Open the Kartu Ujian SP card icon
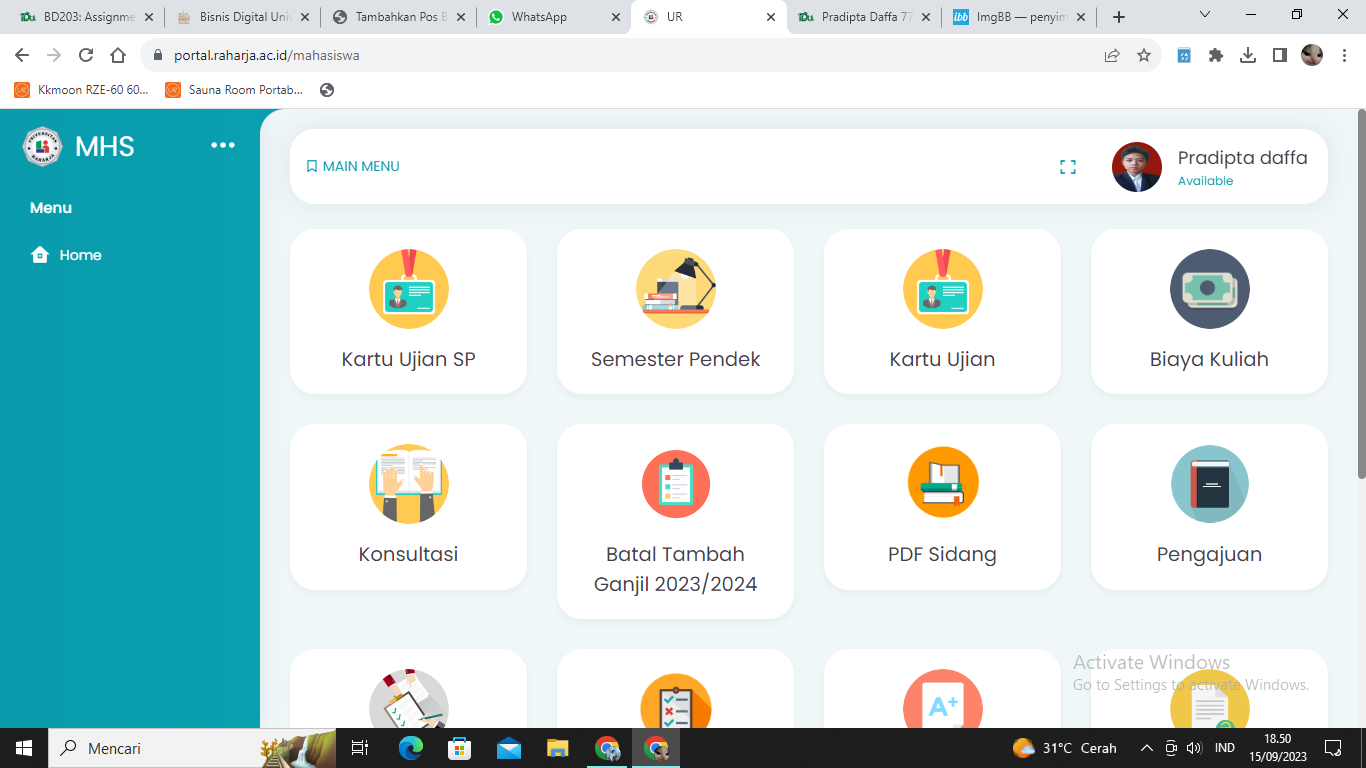The image size is (1366, 768). click(408, 289)
